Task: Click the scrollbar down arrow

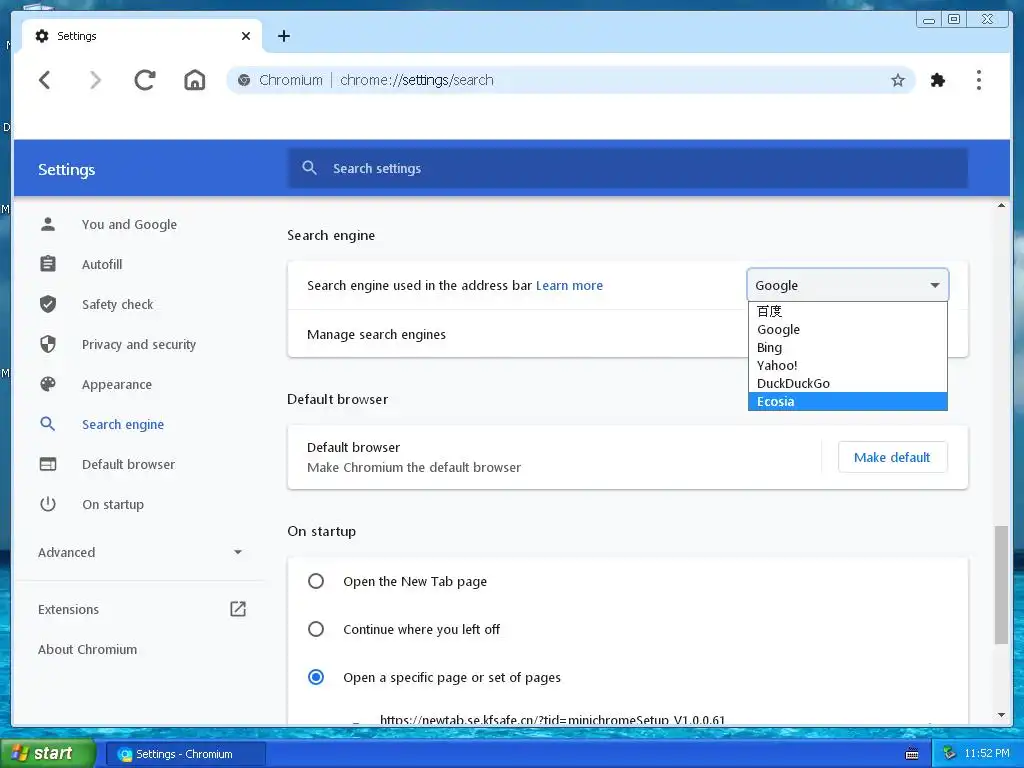Action: (1001, 715)
